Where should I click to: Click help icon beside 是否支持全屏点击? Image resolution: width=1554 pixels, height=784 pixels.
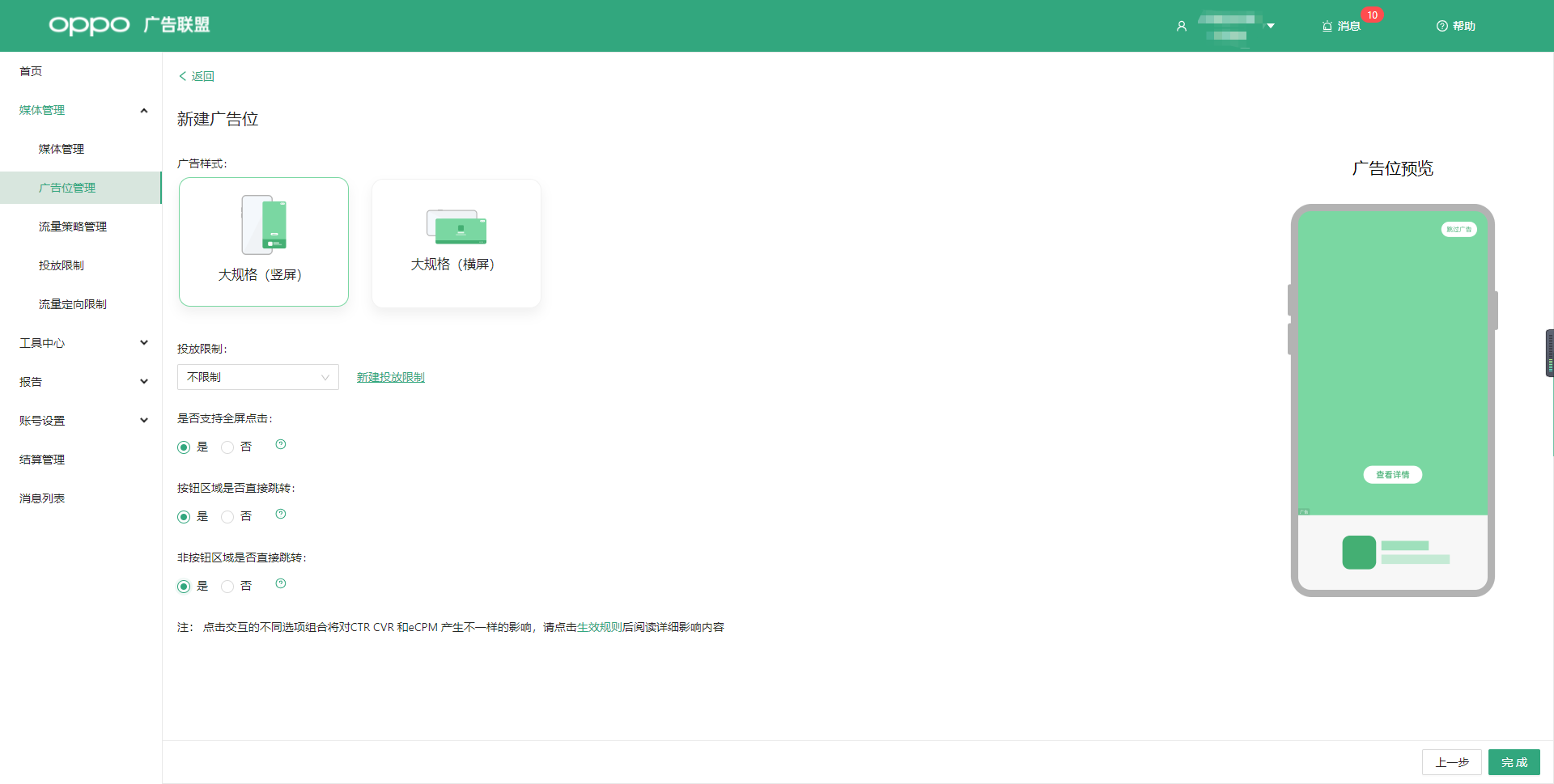tap(281, 445)
